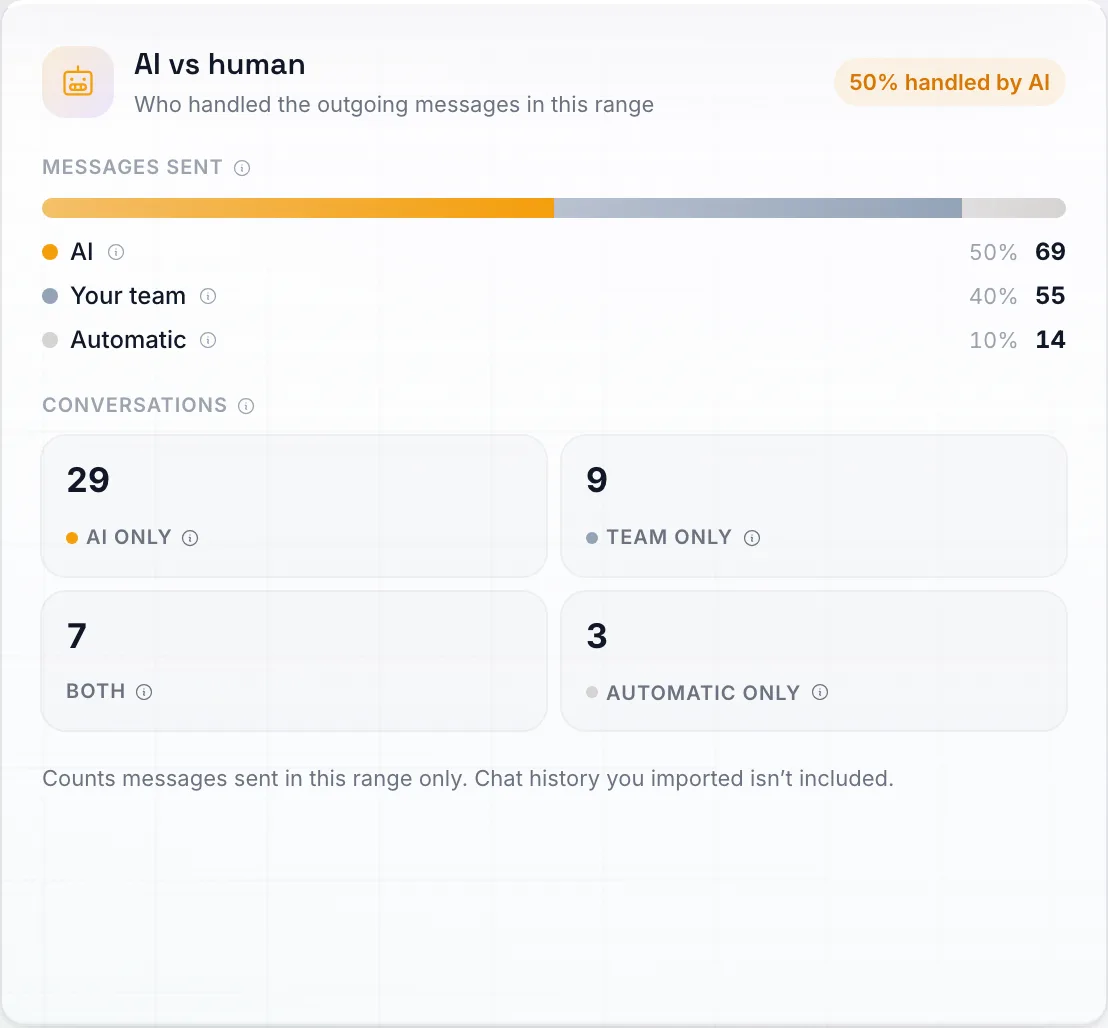This screenshot has height=1028, width=1108.
Task: Click the orange dot in the AI ONLY card
Action: (72, 538)
